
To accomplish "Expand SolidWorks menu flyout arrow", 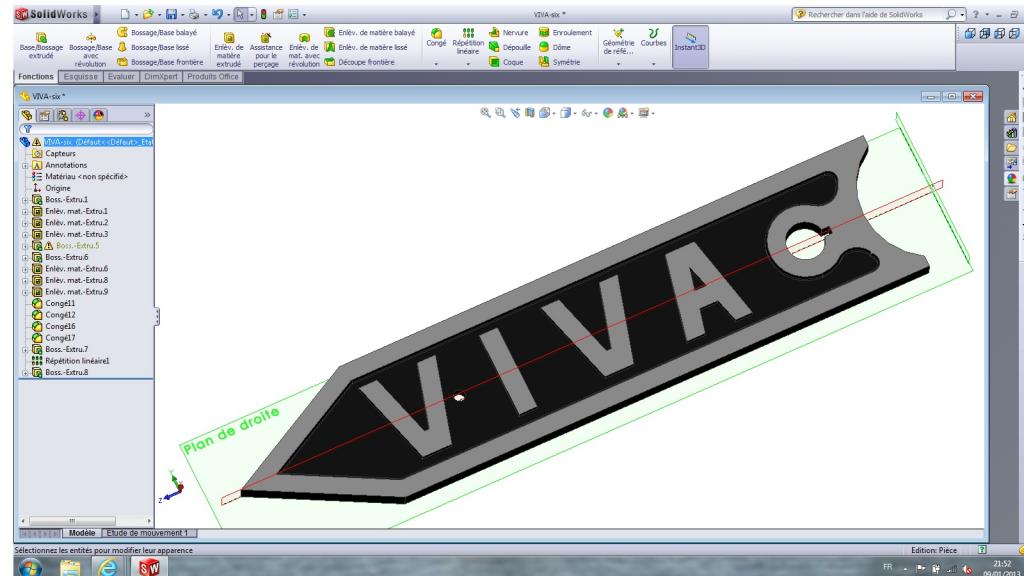I will point(97,14).
